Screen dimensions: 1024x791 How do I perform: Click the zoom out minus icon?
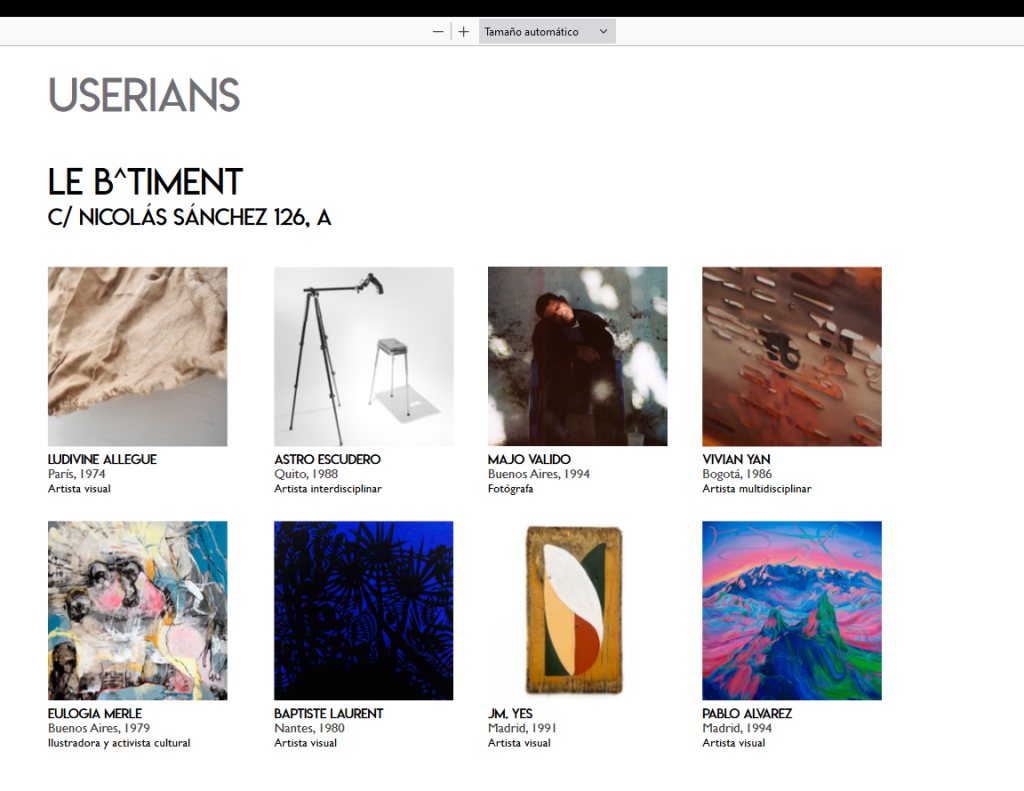point(438,31)
